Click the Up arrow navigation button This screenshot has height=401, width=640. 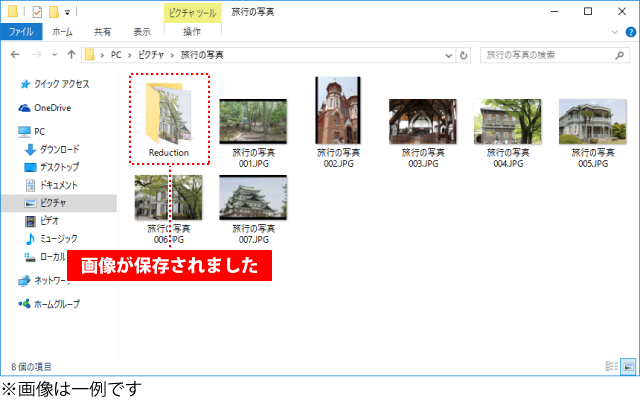pyautogui.click(x=71, y=54)
